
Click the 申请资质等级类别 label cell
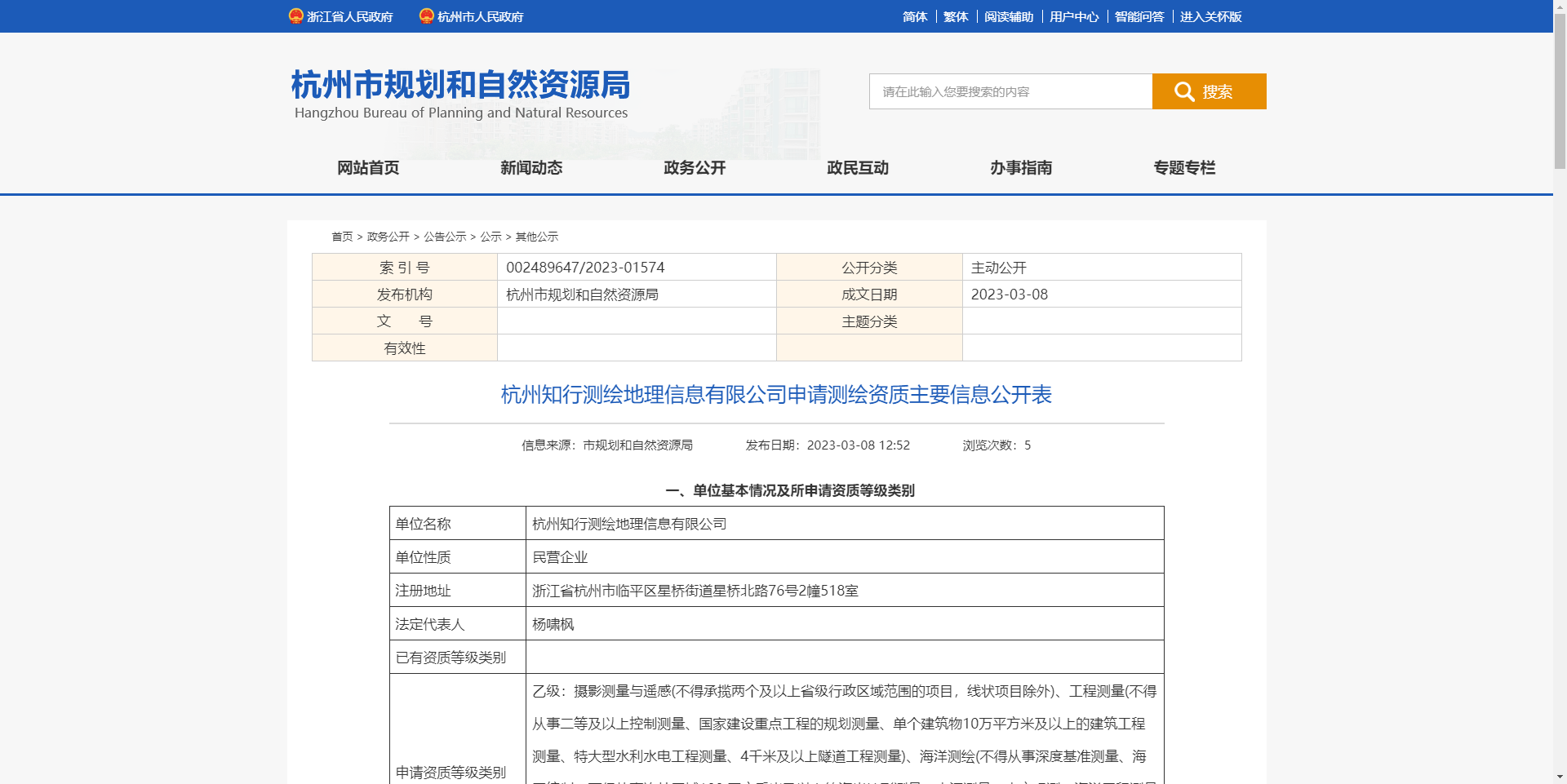point(458,729)
